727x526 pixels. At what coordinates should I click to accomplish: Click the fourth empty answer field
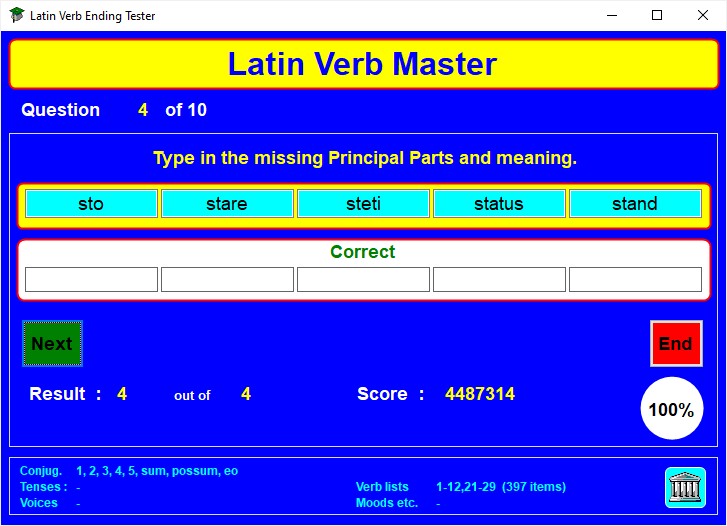click(499, 280)
